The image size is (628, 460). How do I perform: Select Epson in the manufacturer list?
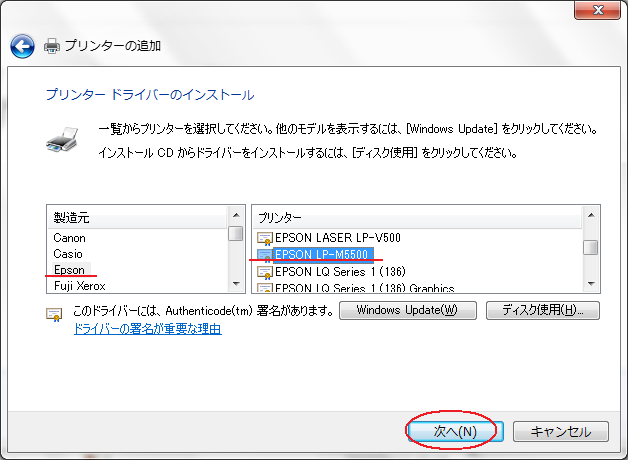pos(69,270)
